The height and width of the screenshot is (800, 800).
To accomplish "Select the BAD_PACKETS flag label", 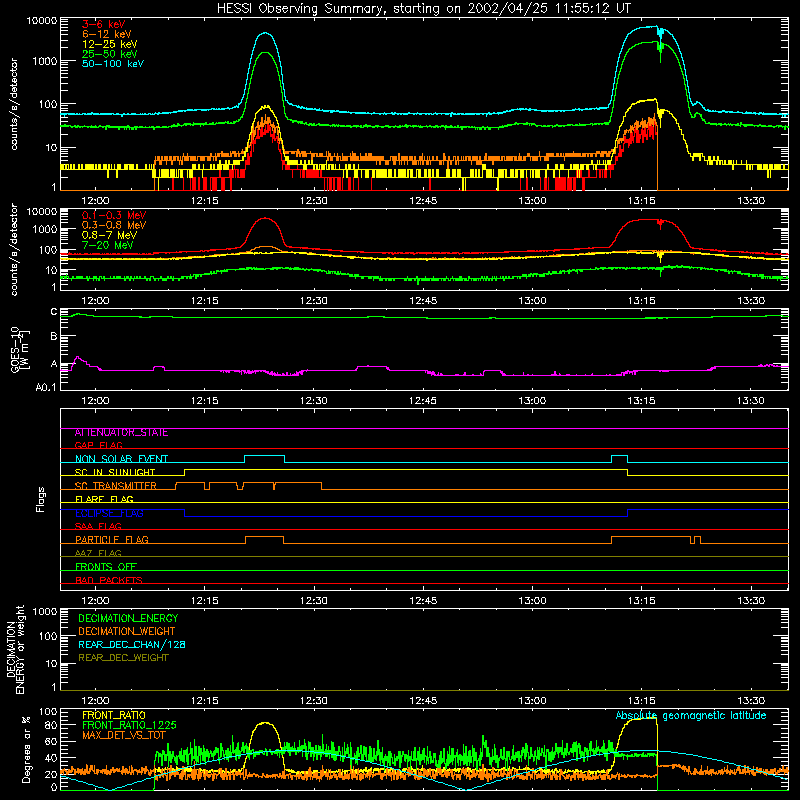I will tap(109, 580).
